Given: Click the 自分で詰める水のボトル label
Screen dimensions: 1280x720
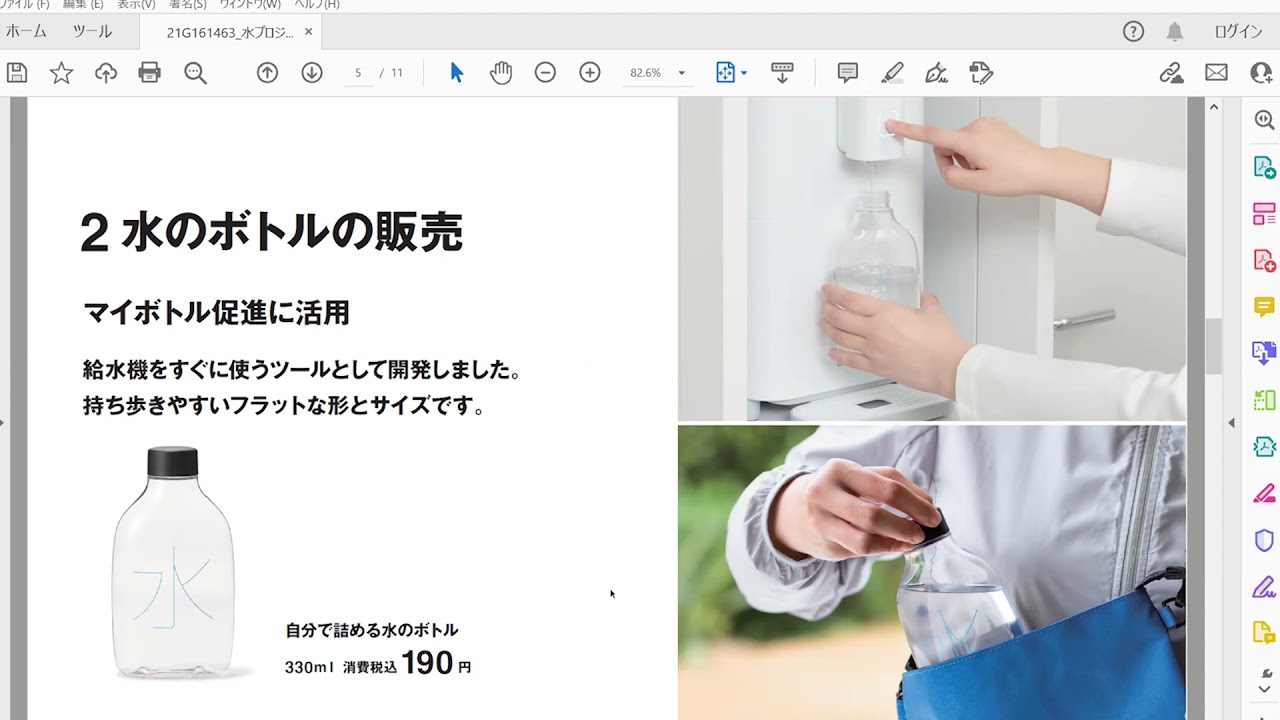Looking at the screenshot, I should tap(372, 630).
